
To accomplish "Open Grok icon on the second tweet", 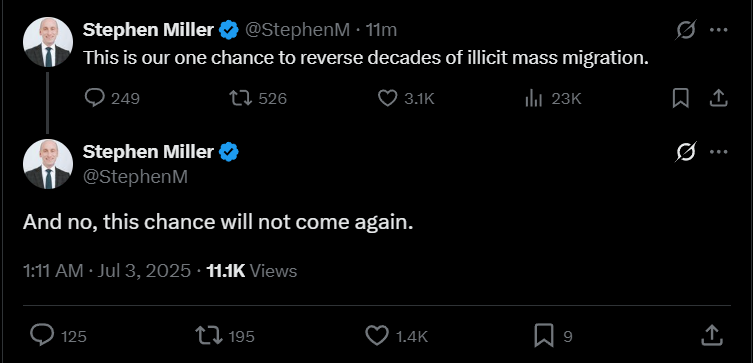I will pyautogui.click(x=685, y=152).
